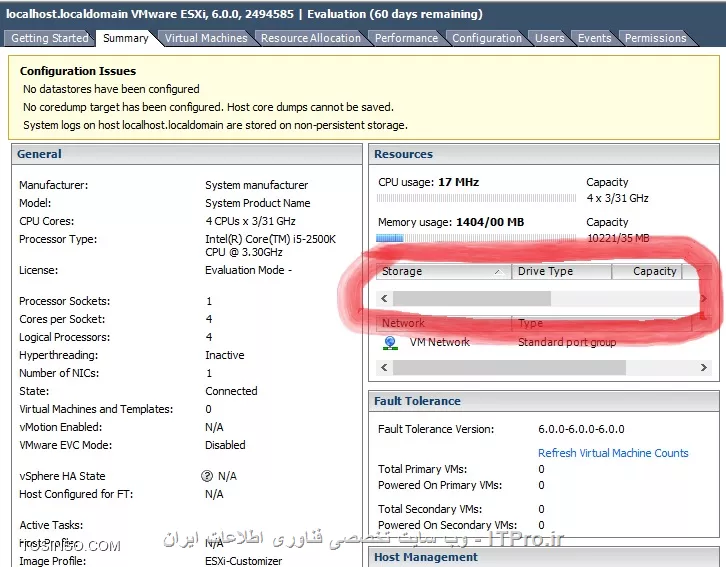Click the 'System logs on host' warning line

[215, 125]
